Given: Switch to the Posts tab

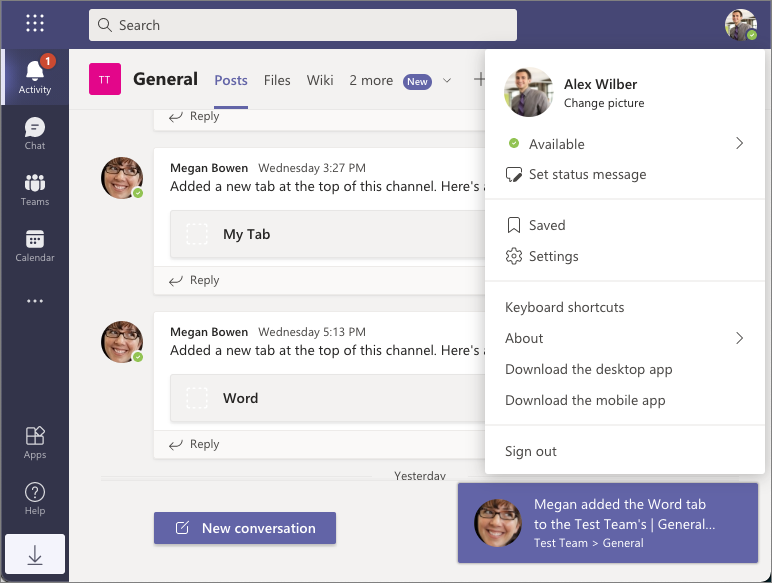Looking at the screenshot, I should tap(231, 80).
